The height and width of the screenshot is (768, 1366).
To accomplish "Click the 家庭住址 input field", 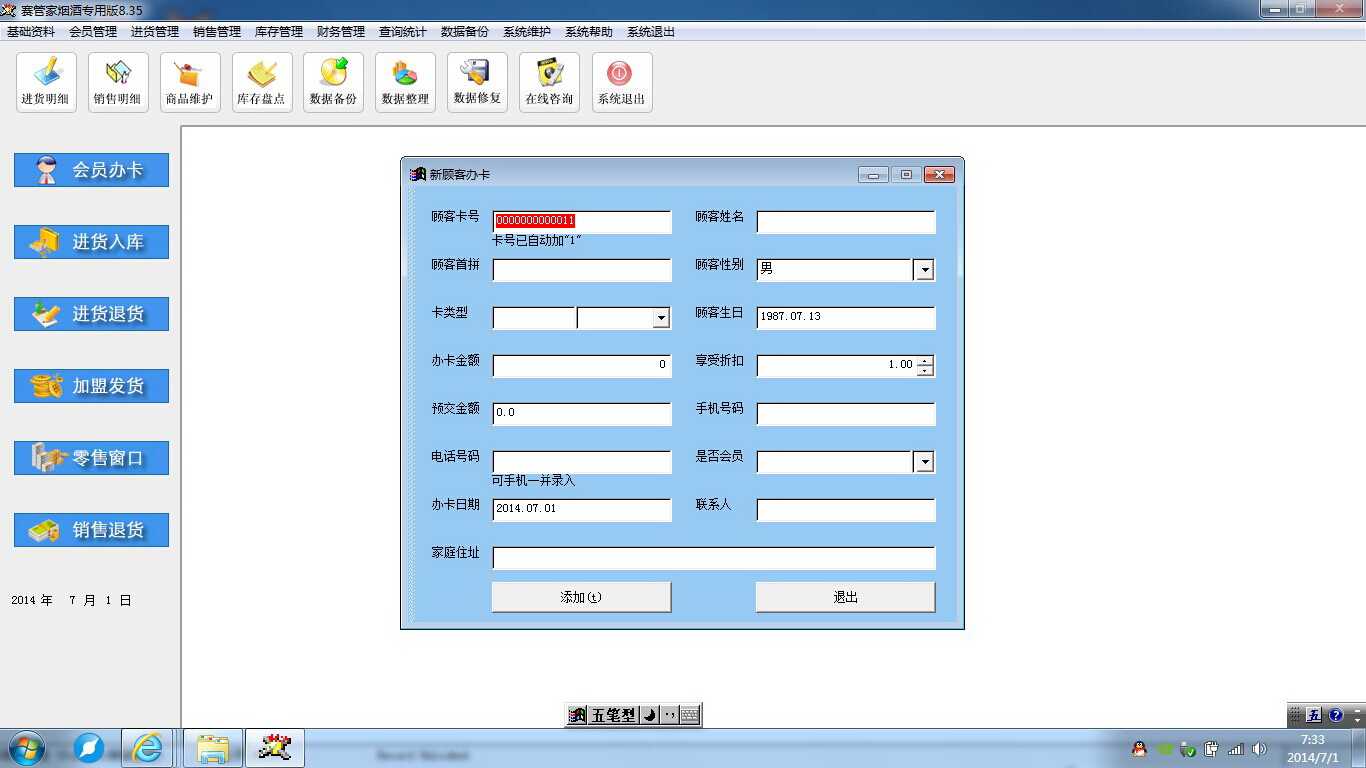I will pos(714,558).
